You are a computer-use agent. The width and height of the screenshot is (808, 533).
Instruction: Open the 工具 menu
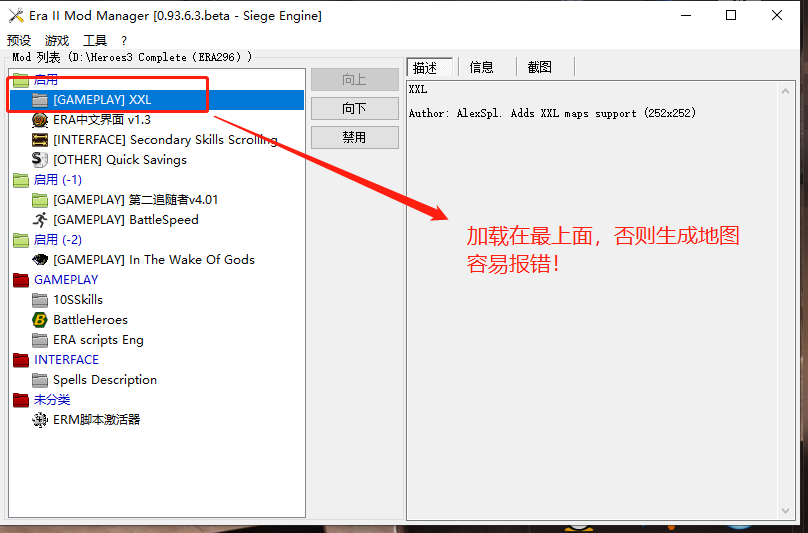(x=95, y=40)
